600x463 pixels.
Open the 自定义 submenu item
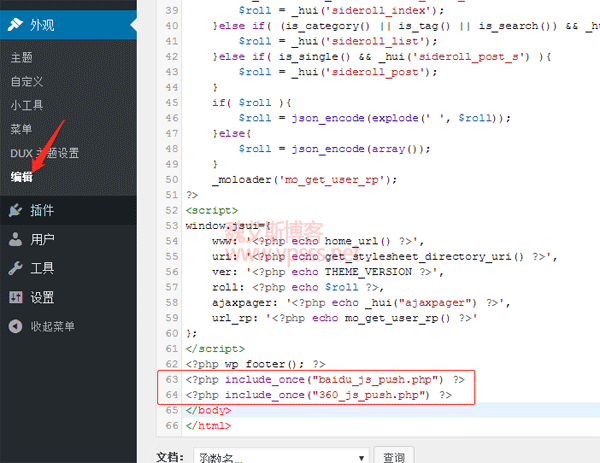pos(27,82)
